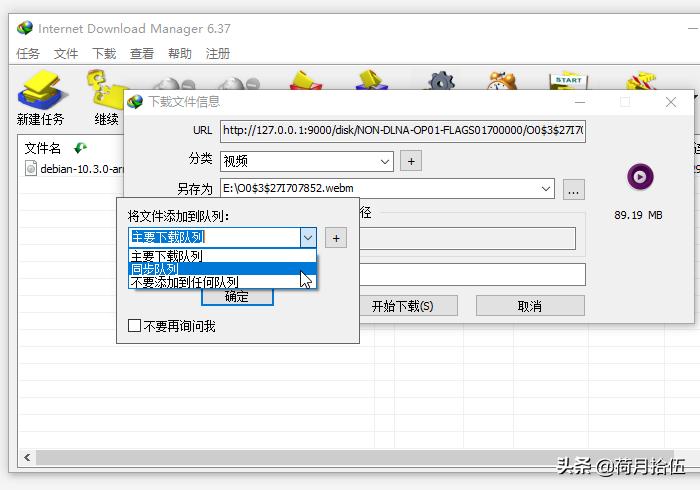
Task: Minimize the 下载文件信息 dialog
Action: pyautogui.click(x=580, y=102)
